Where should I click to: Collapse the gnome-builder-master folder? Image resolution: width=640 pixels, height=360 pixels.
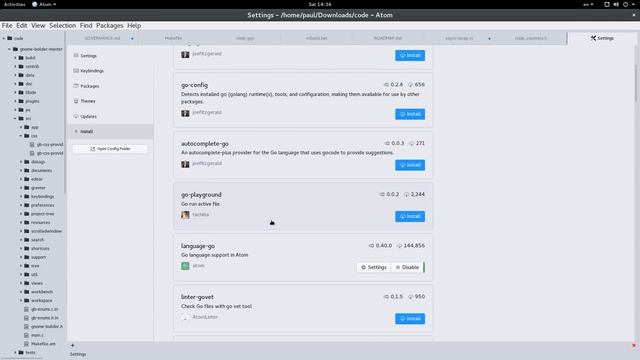pyautogui.click(x=10, y=49)
